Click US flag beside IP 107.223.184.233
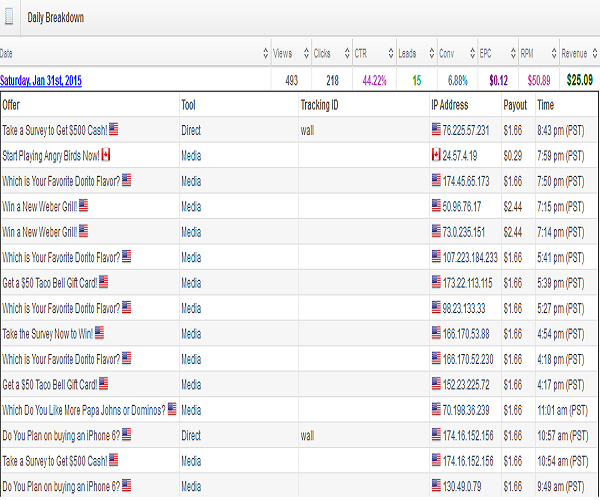 point(436,257)
